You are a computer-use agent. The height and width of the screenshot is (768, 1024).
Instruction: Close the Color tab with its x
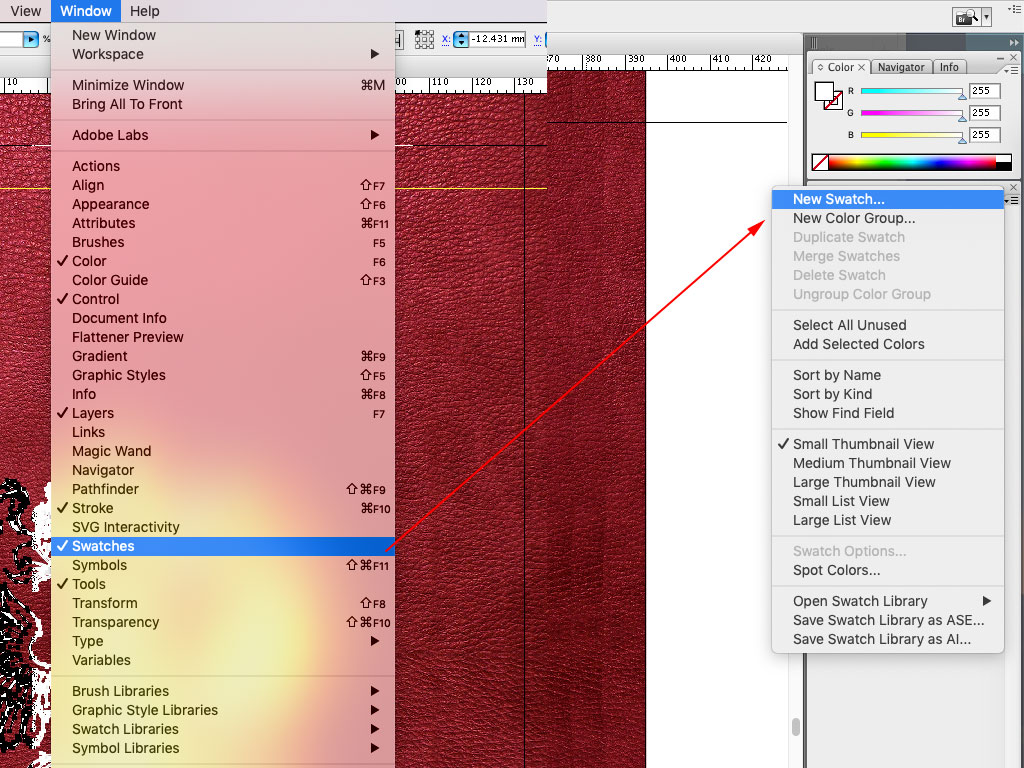(861, 67)
